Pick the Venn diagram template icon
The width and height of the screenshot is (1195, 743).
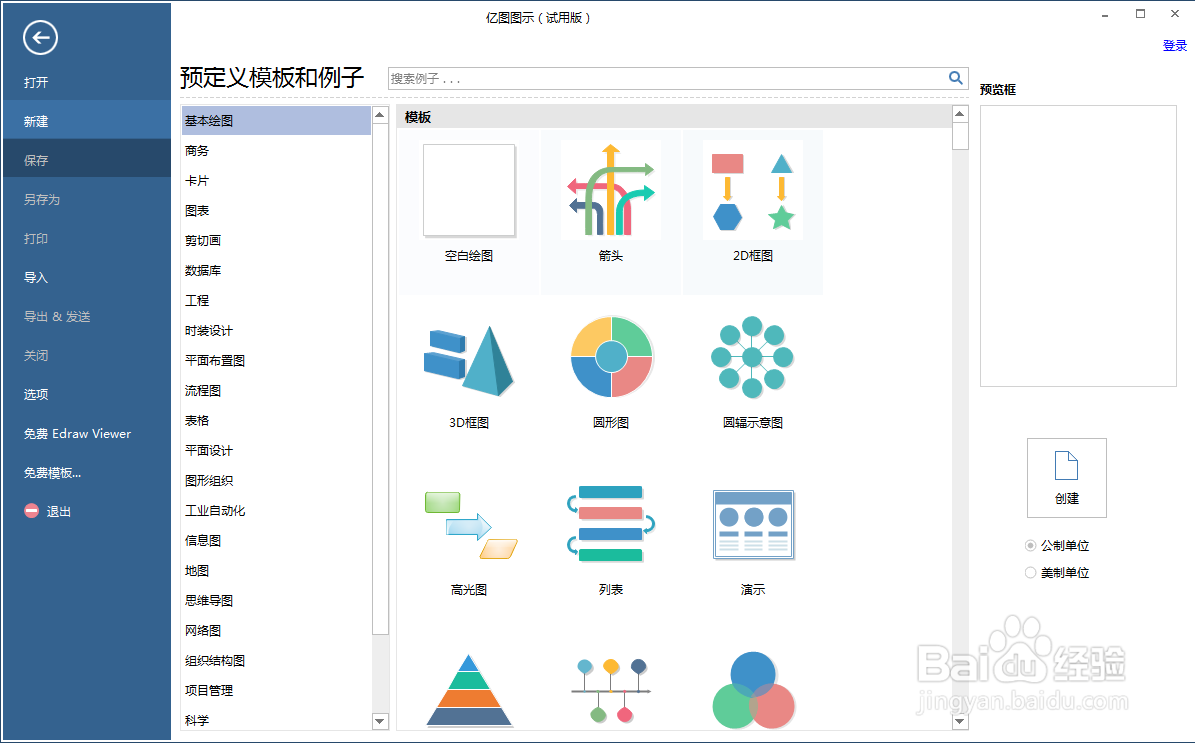753,690
